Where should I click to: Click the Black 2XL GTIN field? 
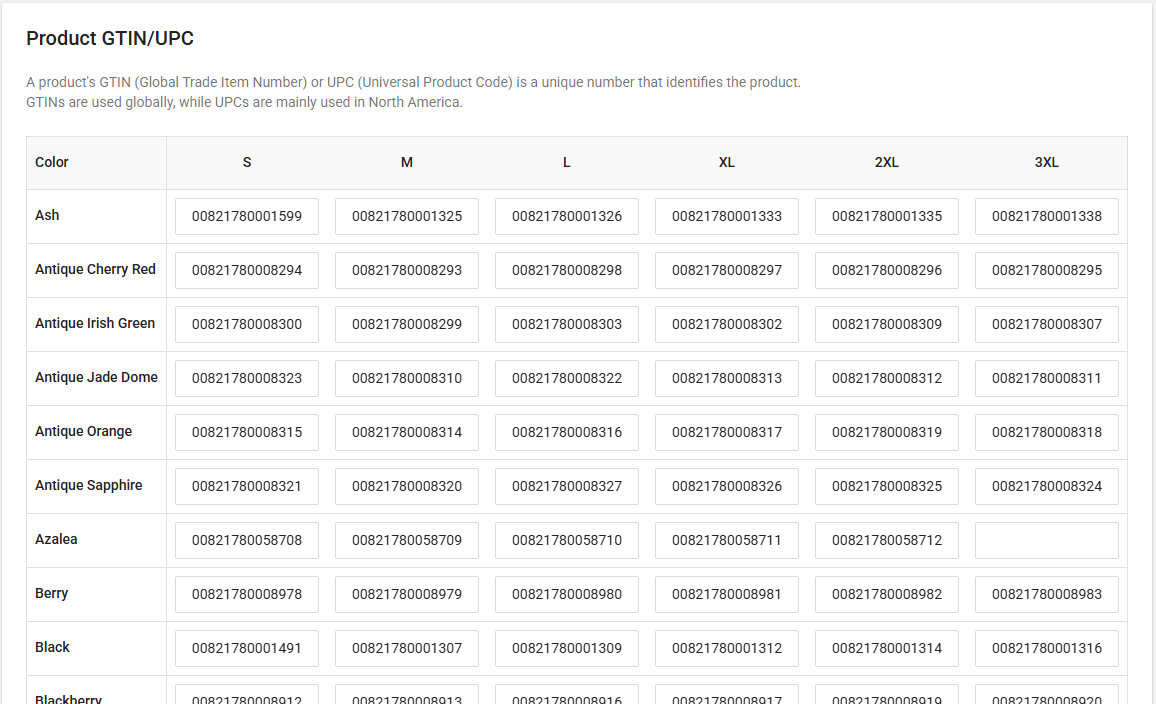pos(887,648)
